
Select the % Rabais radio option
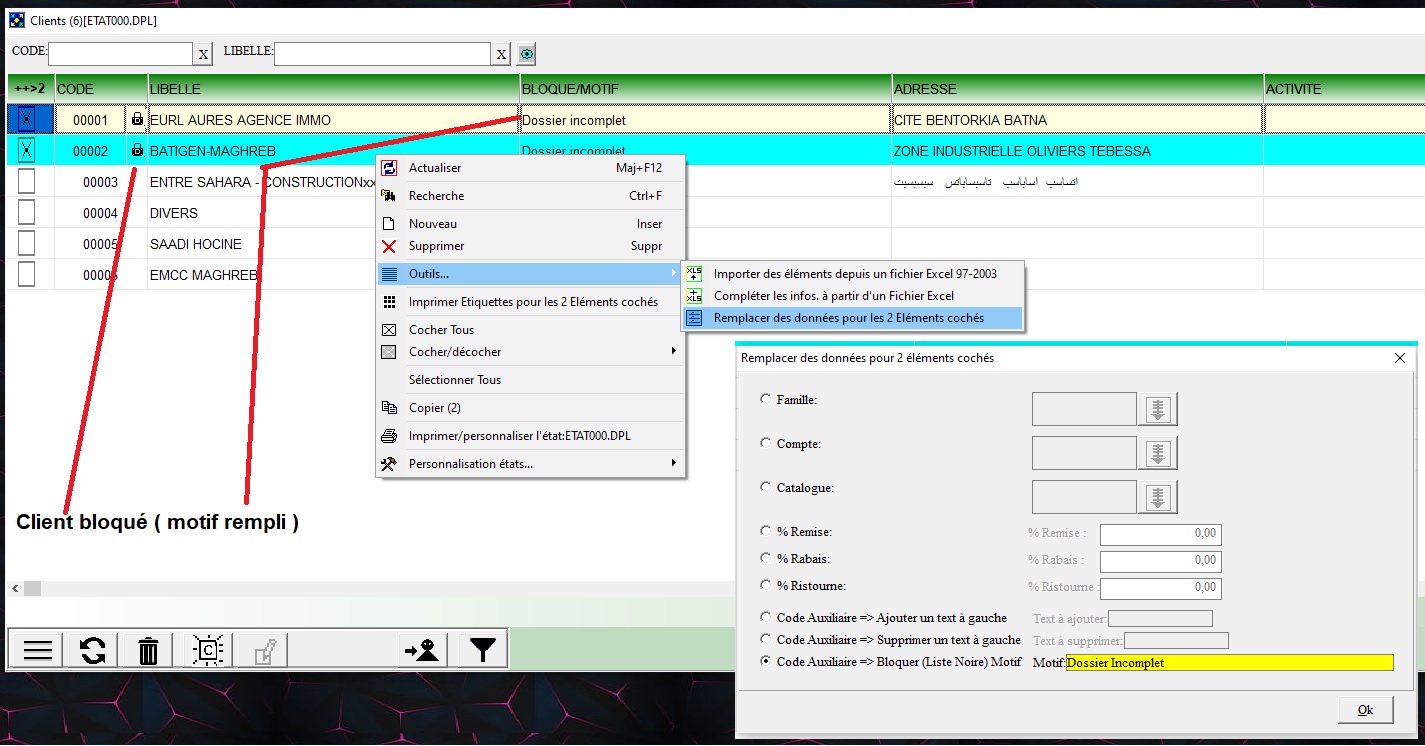click(767, 558)
